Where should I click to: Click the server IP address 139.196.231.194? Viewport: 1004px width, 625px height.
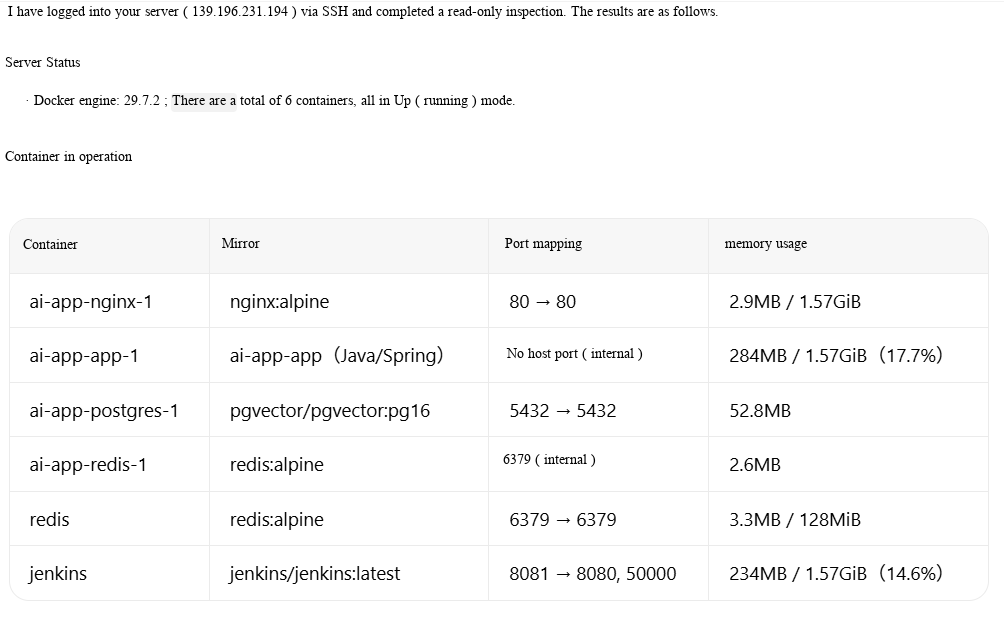[x=240, y=12]
